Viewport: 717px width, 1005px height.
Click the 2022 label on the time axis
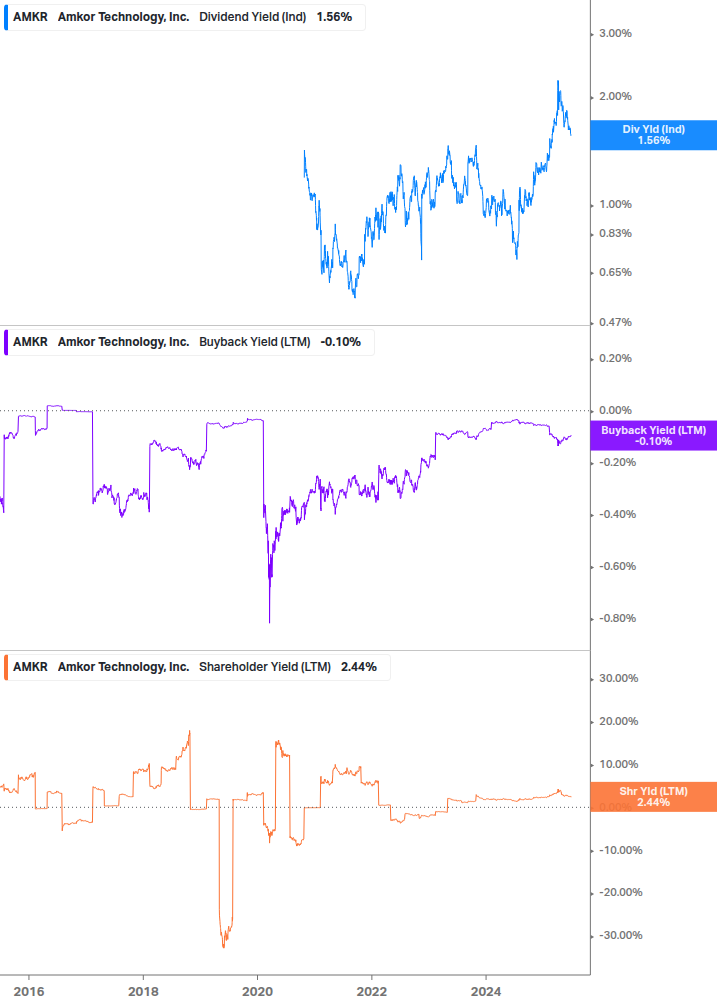[x=372, y=992]
